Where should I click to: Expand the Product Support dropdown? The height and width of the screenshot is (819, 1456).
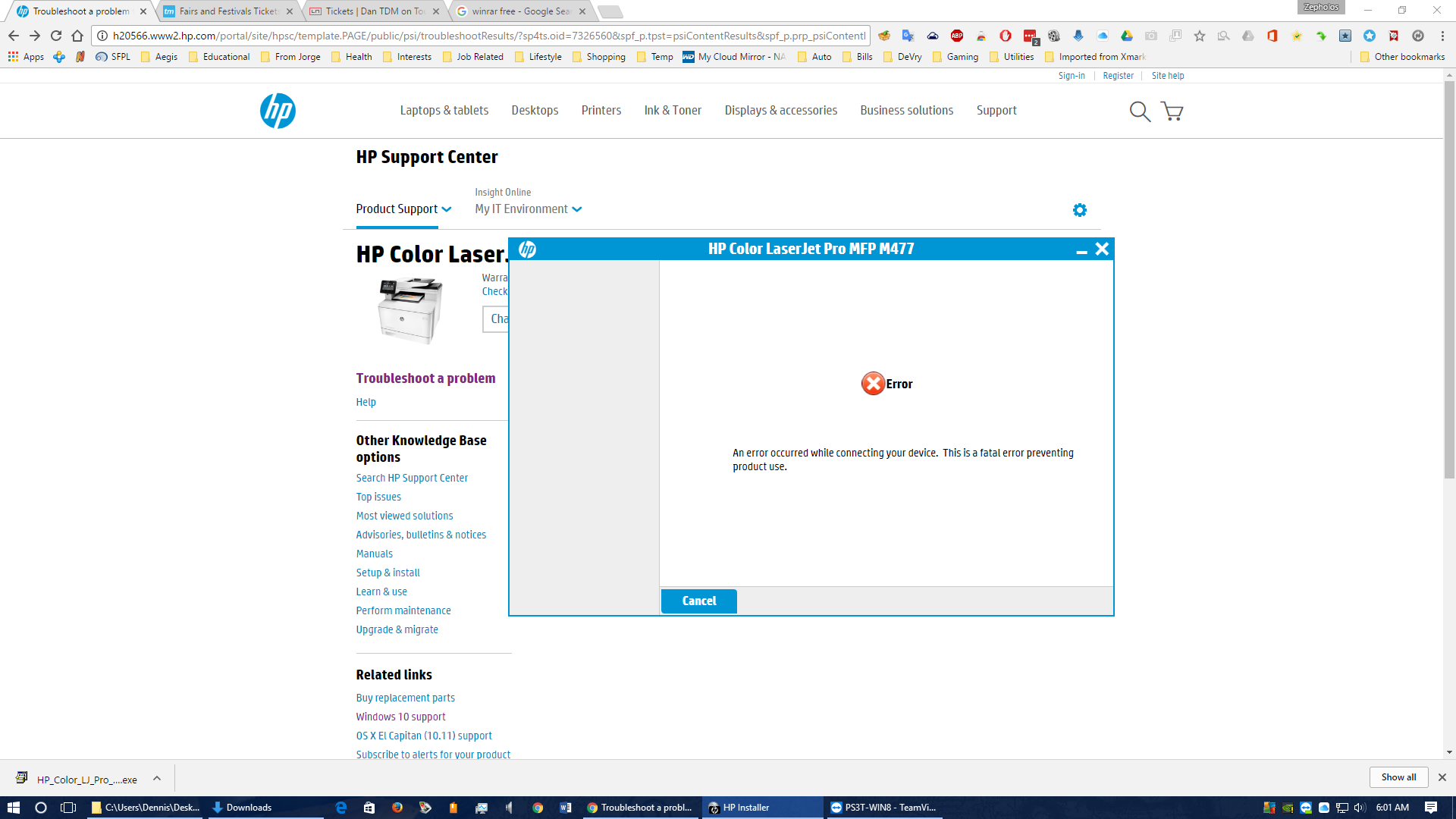(x=403, y=209)
